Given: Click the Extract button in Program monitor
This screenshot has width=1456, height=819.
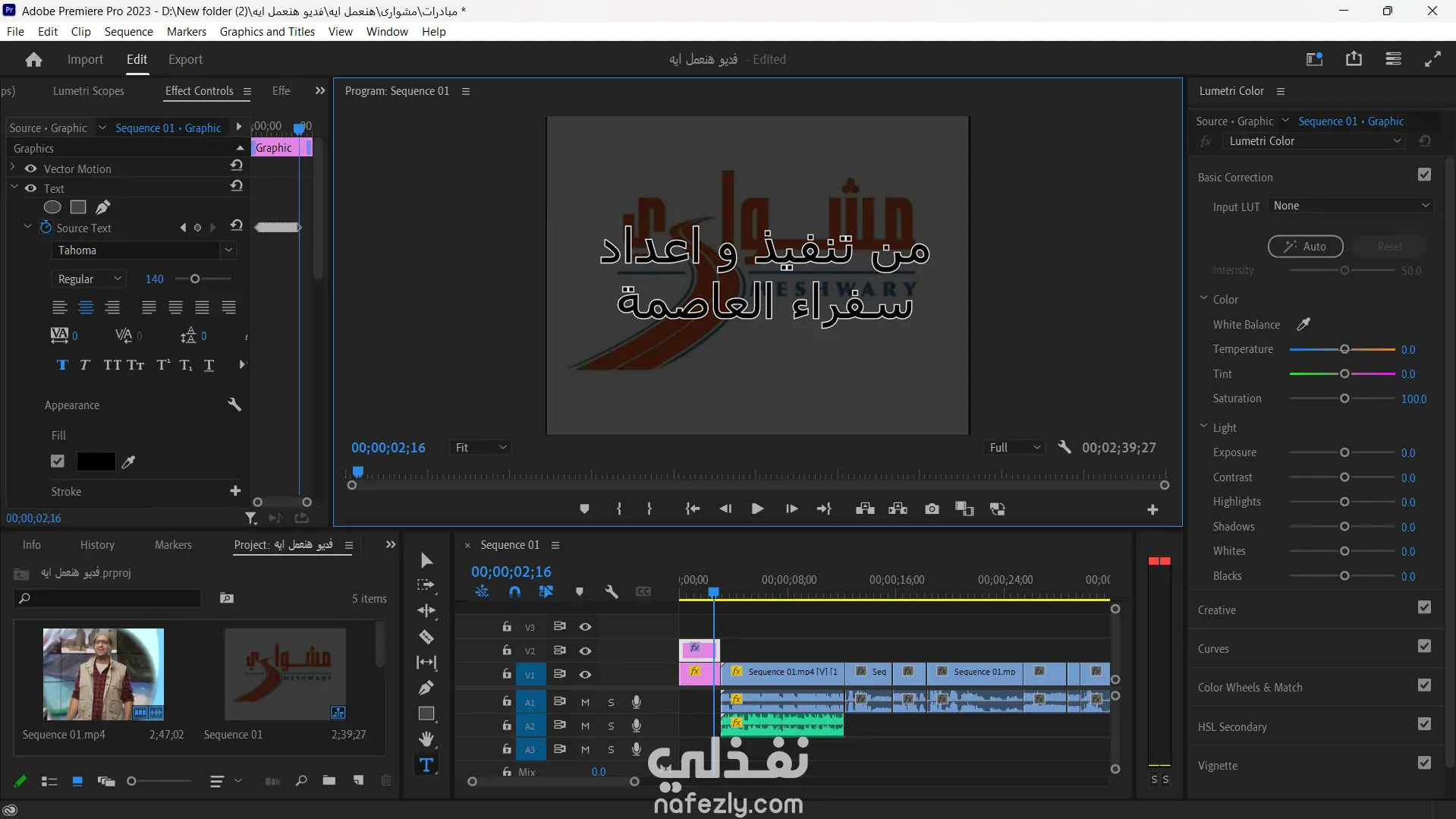Looking at the screenshot, I should coord(898,509).
